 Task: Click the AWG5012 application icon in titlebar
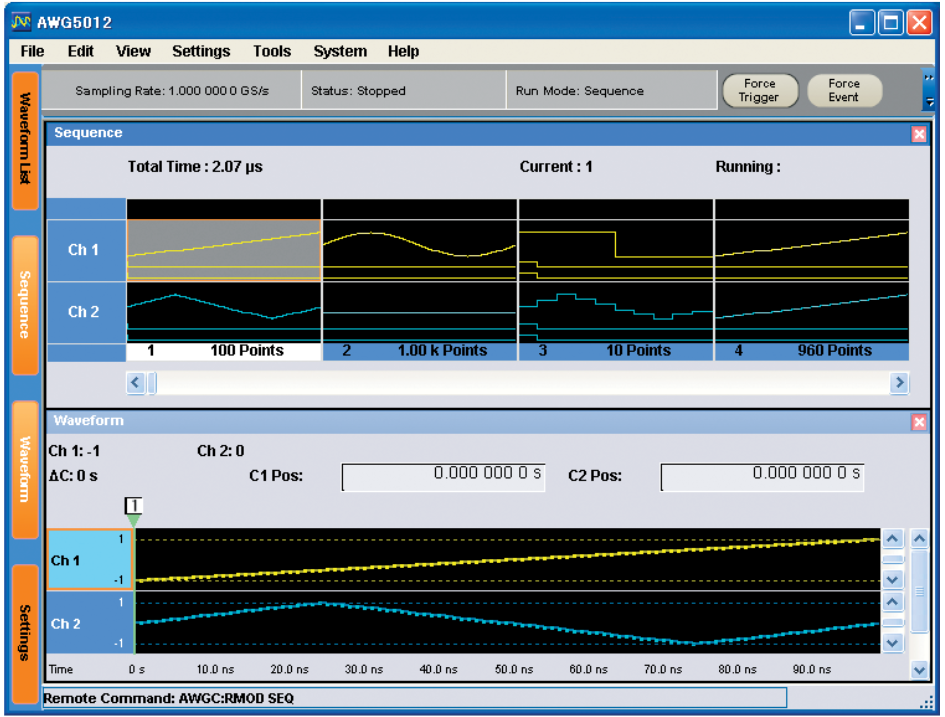point(20,21)
